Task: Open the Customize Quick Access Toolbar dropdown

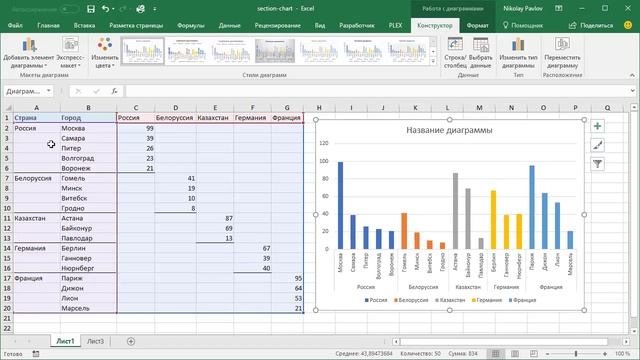Action: point(155,9)
